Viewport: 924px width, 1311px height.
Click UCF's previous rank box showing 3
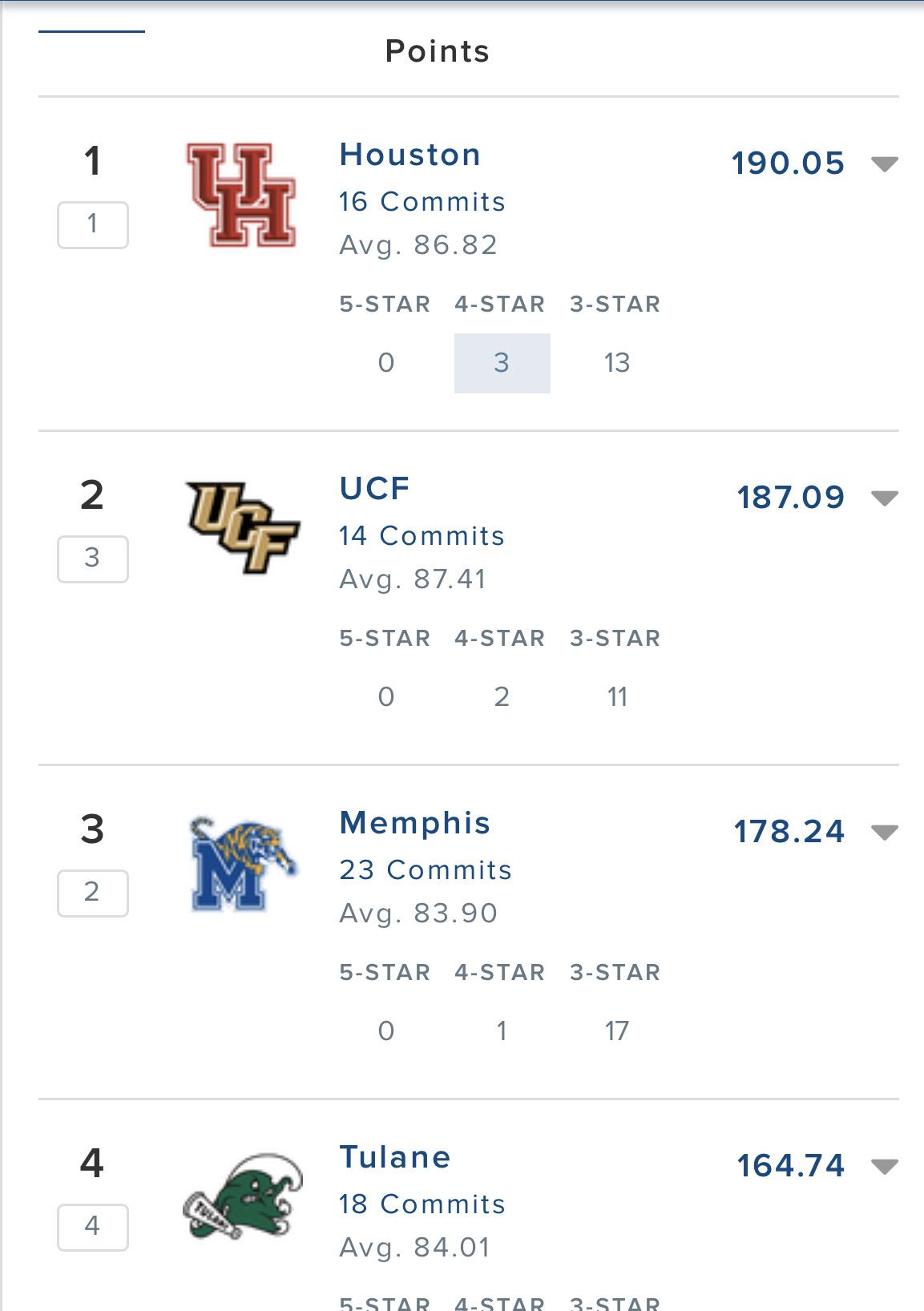pyautogui.click(x=93, y=559)
